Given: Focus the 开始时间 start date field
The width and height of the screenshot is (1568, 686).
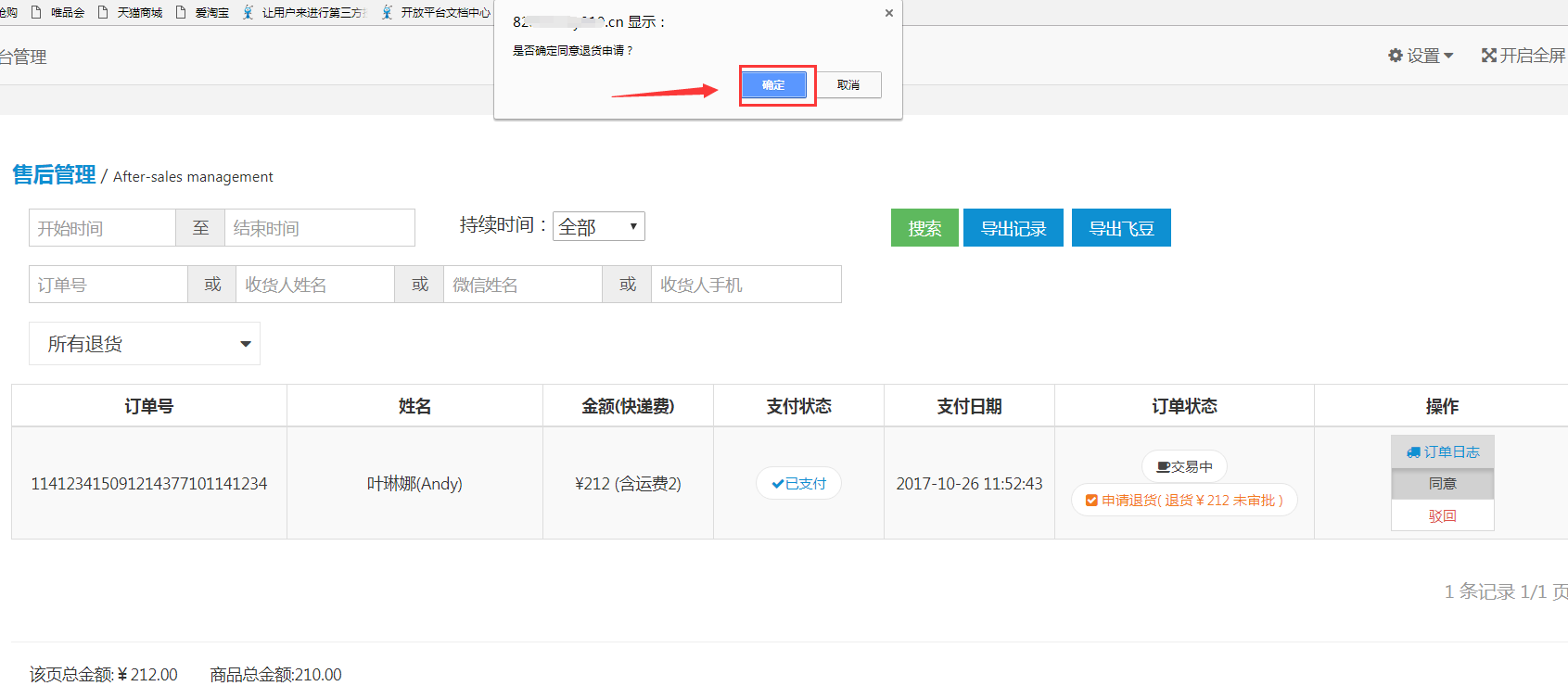Looking at the screenshot, I should coord(102,228).
